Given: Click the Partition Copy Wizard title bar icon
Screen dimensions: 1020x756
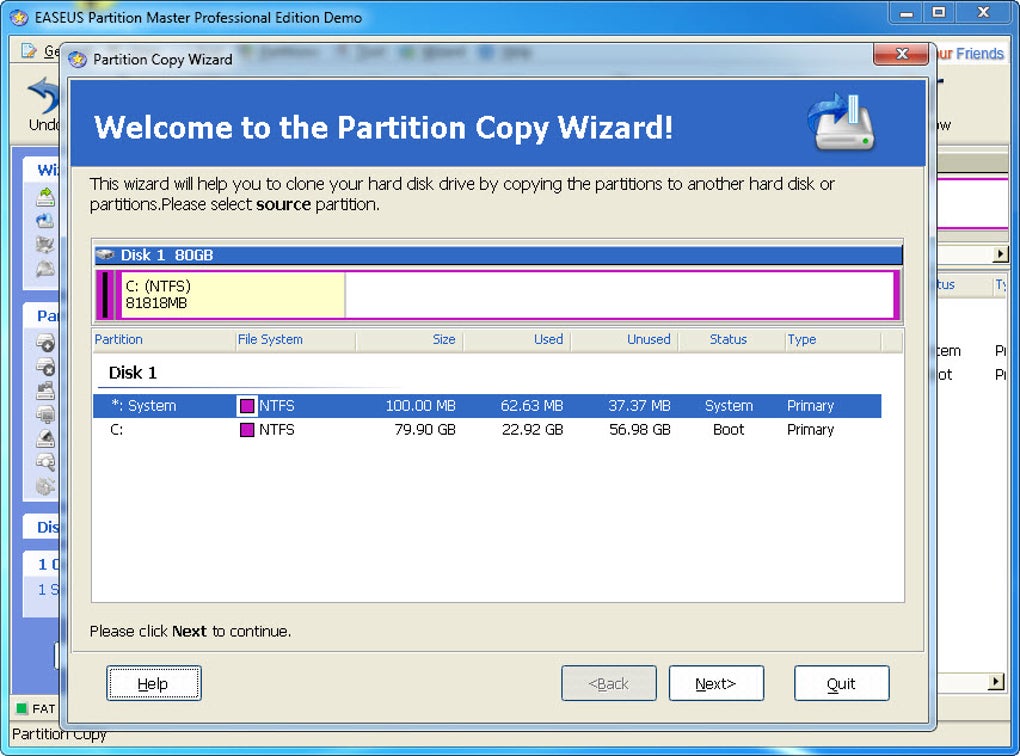Looking at the screenshot, I should (x=77, y=60).
